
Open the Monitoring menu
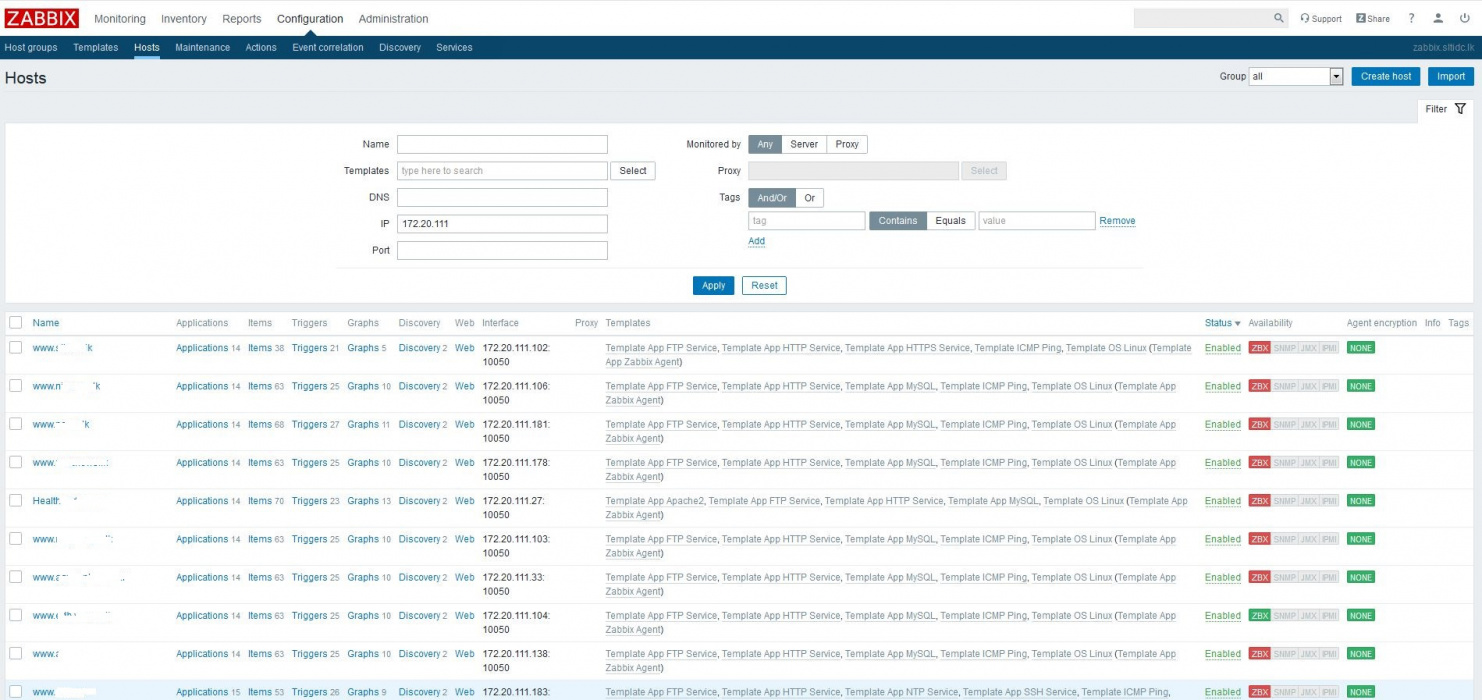pos(120,18)
